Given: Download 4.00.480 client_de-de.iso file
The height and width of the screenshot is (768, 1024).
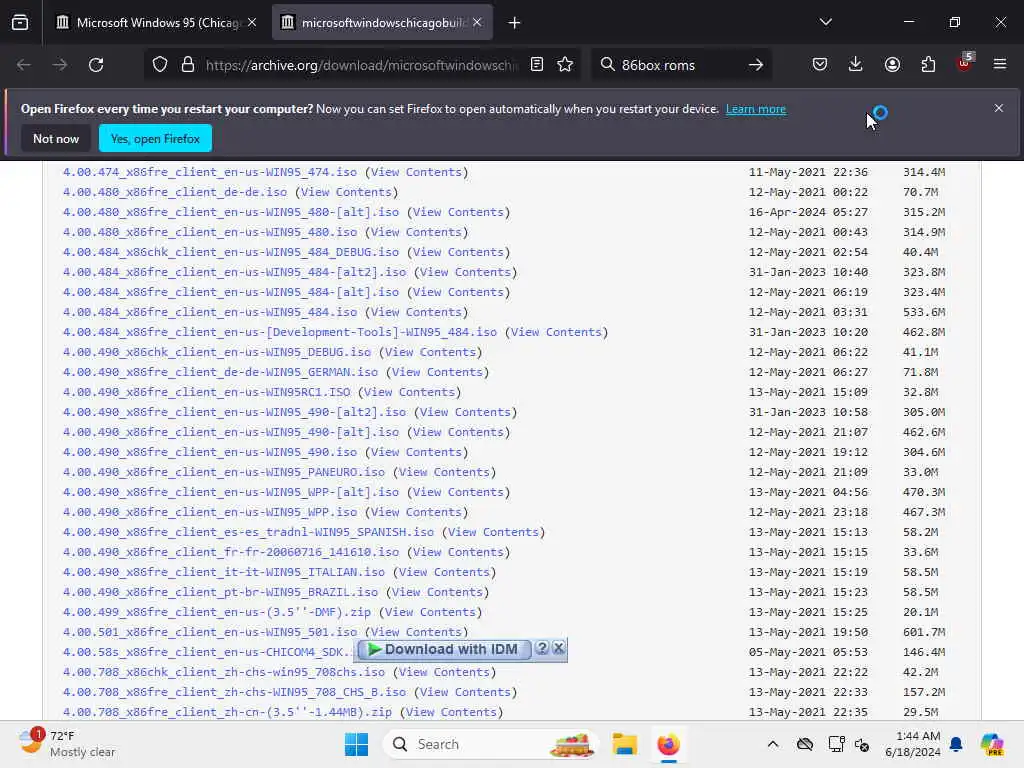Looking at the screenshot, I should (x=174, y=192).
